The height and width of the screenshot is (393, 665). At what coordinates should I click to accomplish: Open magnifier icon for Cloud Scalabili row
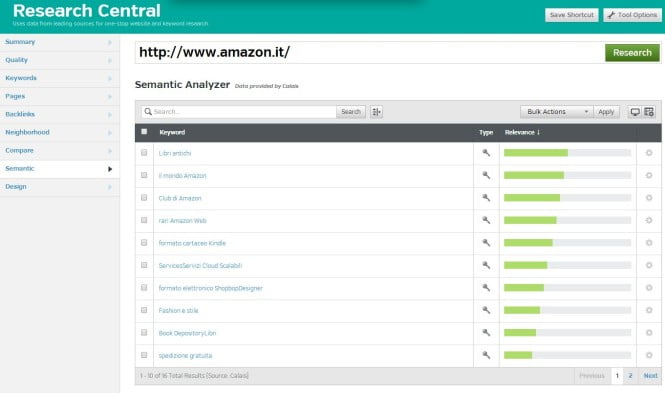point(486,265)
